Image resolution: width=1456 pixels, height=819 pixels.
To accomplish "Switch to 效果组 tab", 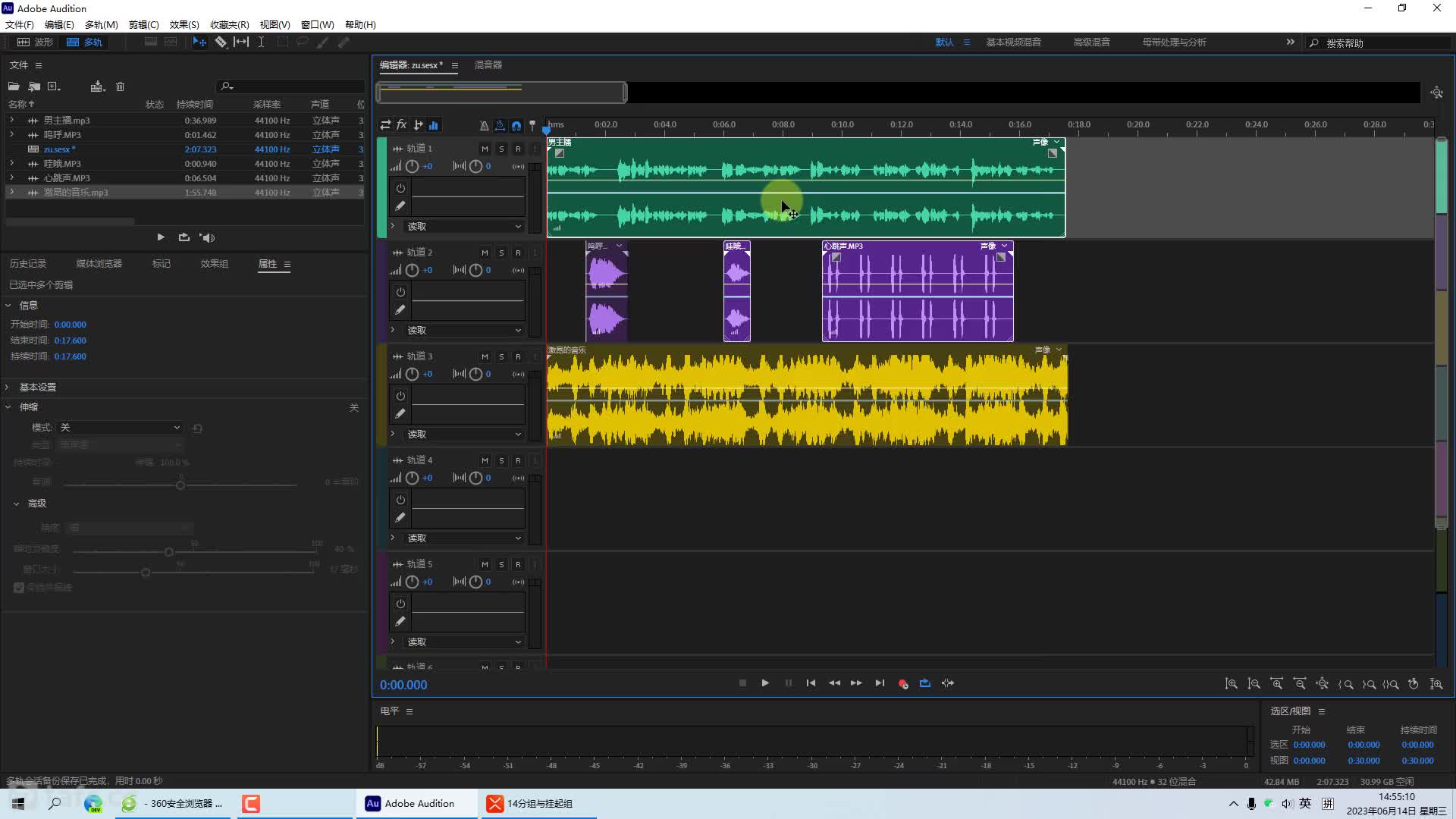I will point(214,263).
